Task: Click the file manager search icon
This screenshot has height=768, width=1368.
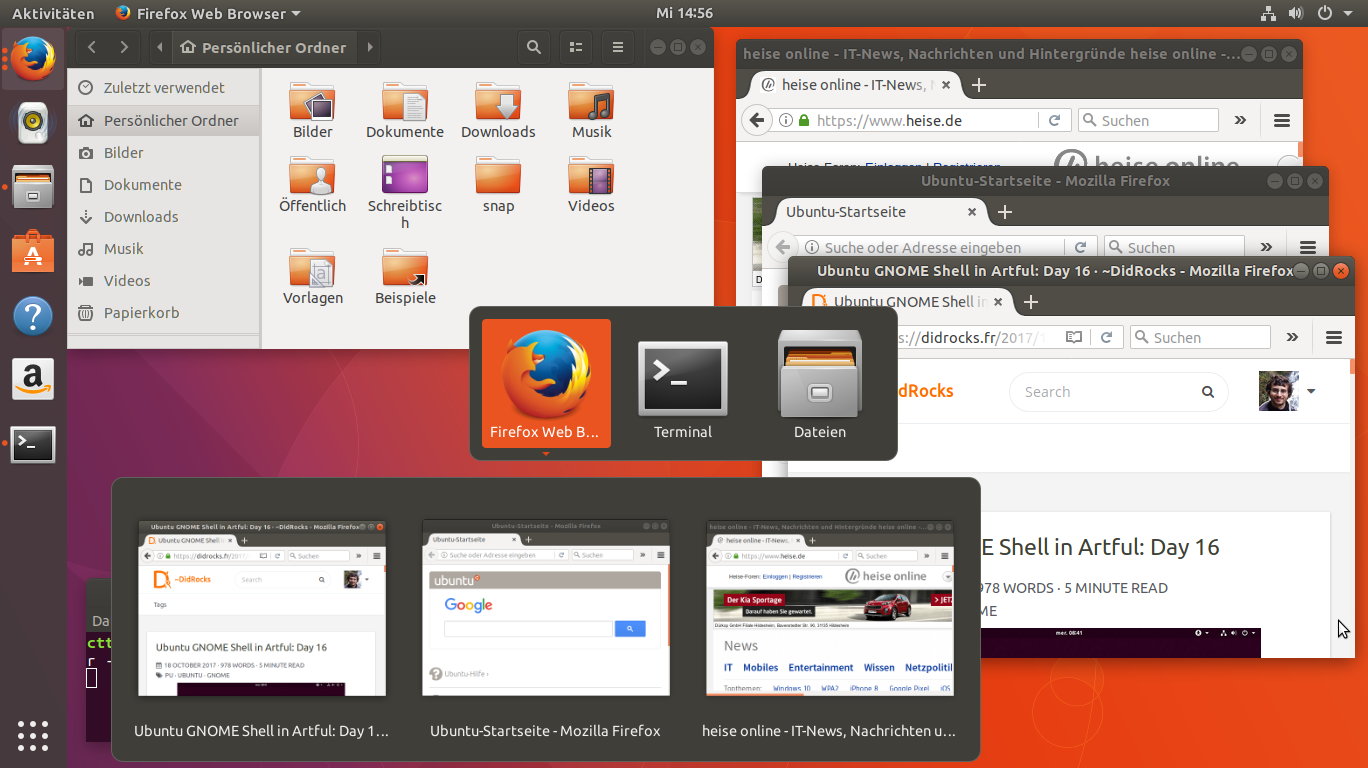Action: point(534,47)
